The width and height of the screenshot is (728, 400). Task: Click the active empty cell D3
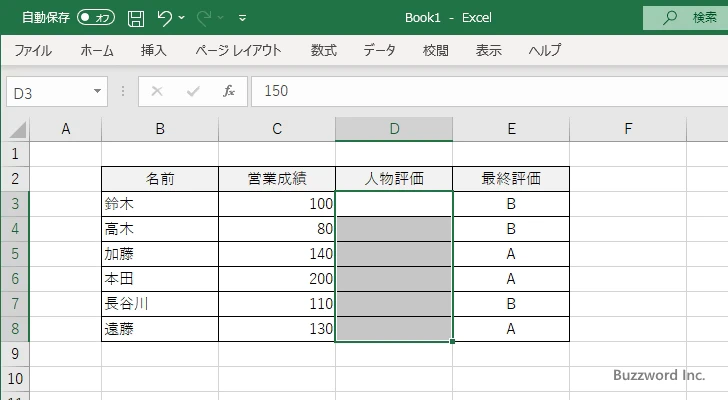click(394, 204)
